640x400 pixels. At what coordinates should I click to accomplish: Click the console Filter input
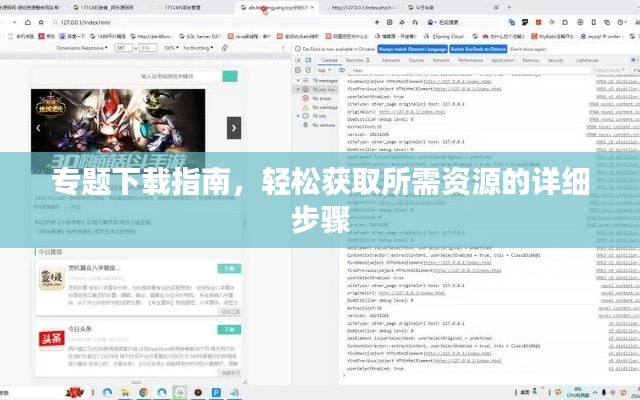tap(469, 70)
